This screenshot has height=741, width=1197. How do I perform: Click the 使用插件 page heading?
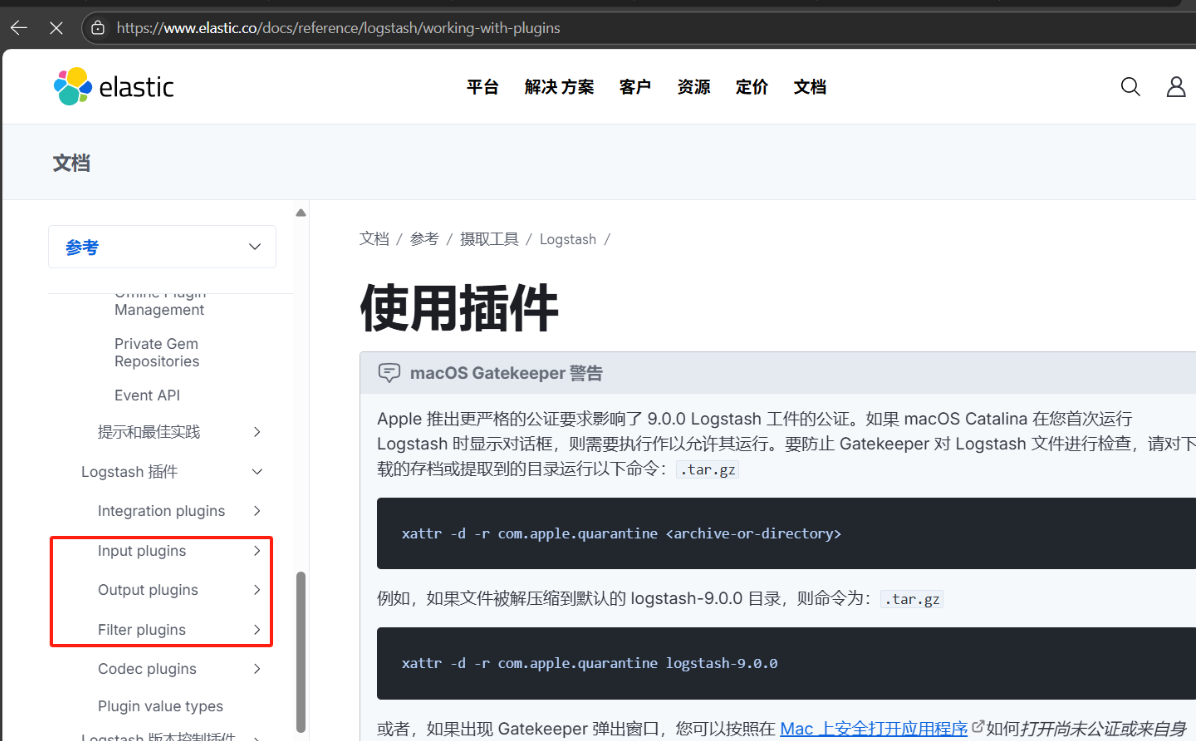pos(459,308)
